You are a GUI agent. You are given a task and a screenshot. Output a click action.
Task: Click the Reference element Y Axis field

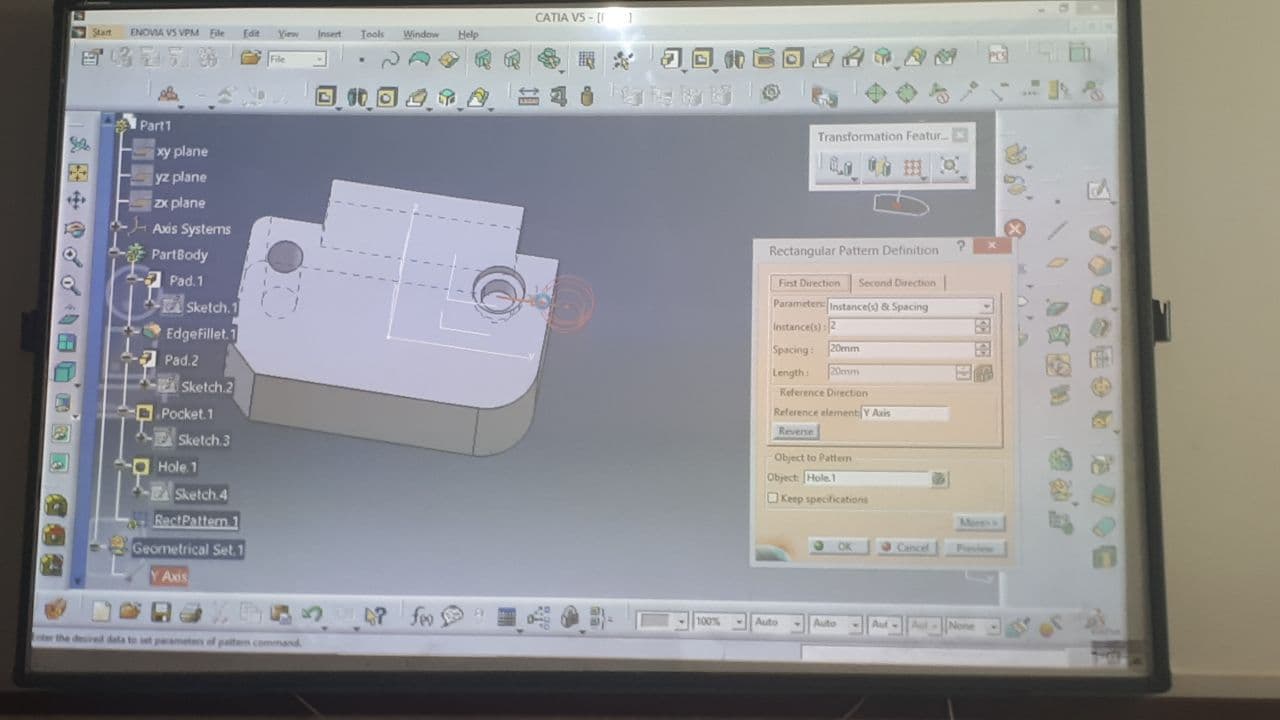(x=904, y=413)
